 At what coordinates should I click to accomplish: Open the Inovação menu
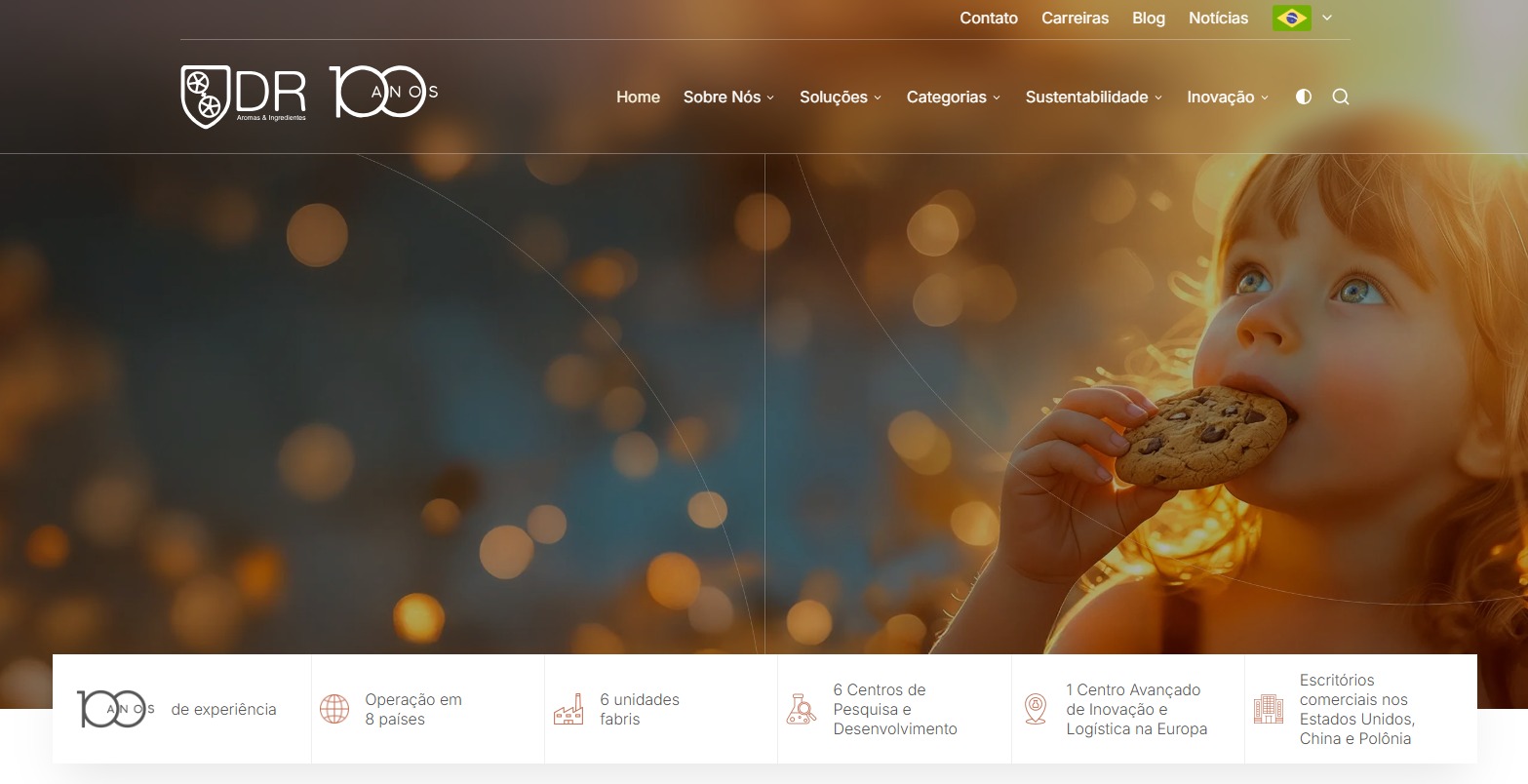pyautogui.click(x=1221, y=97)
